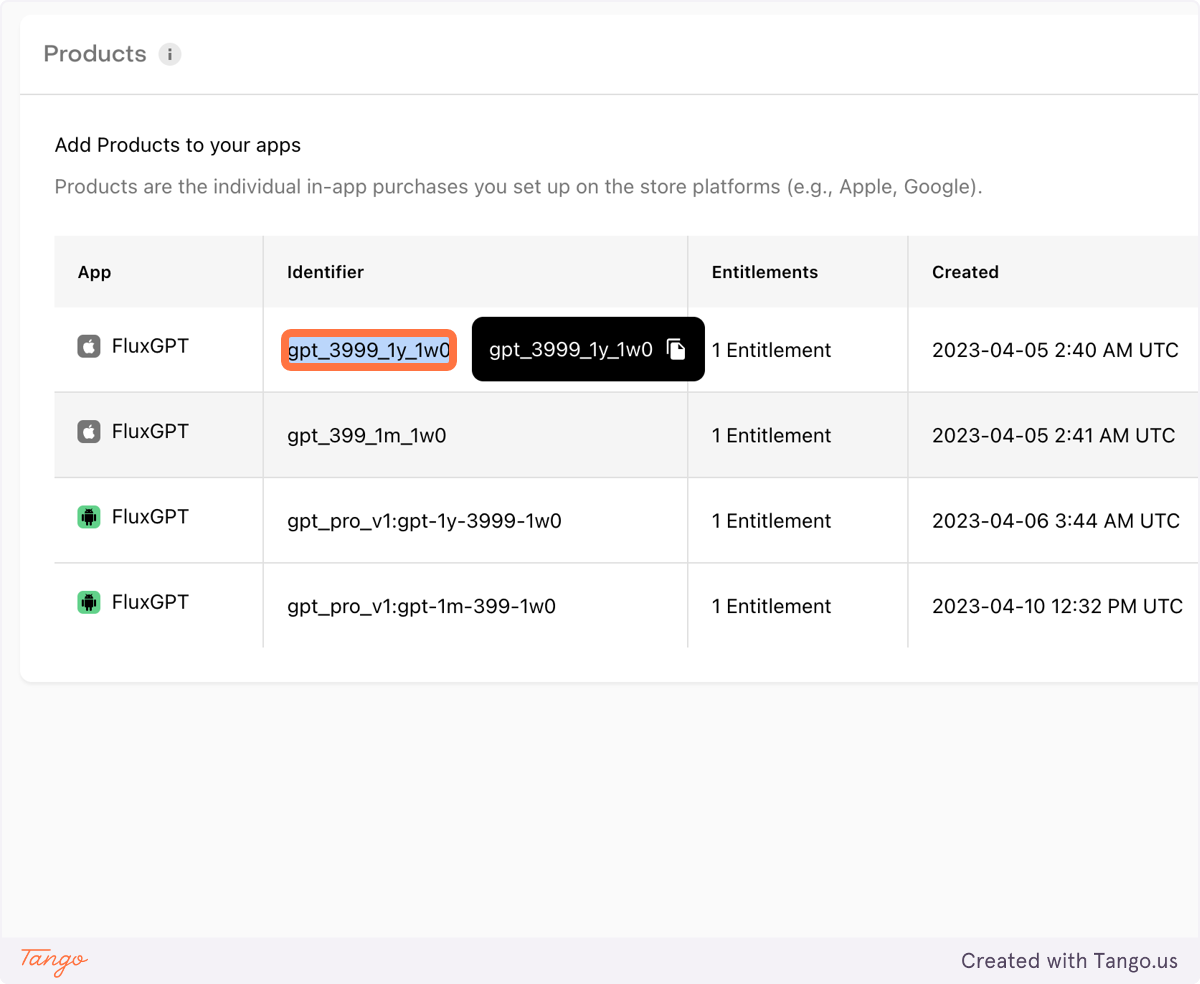This screenshot has height=984, width=1200.
Task: Sort by the Identifier column header
Action: pyautogui.click(x=325, y=272)
